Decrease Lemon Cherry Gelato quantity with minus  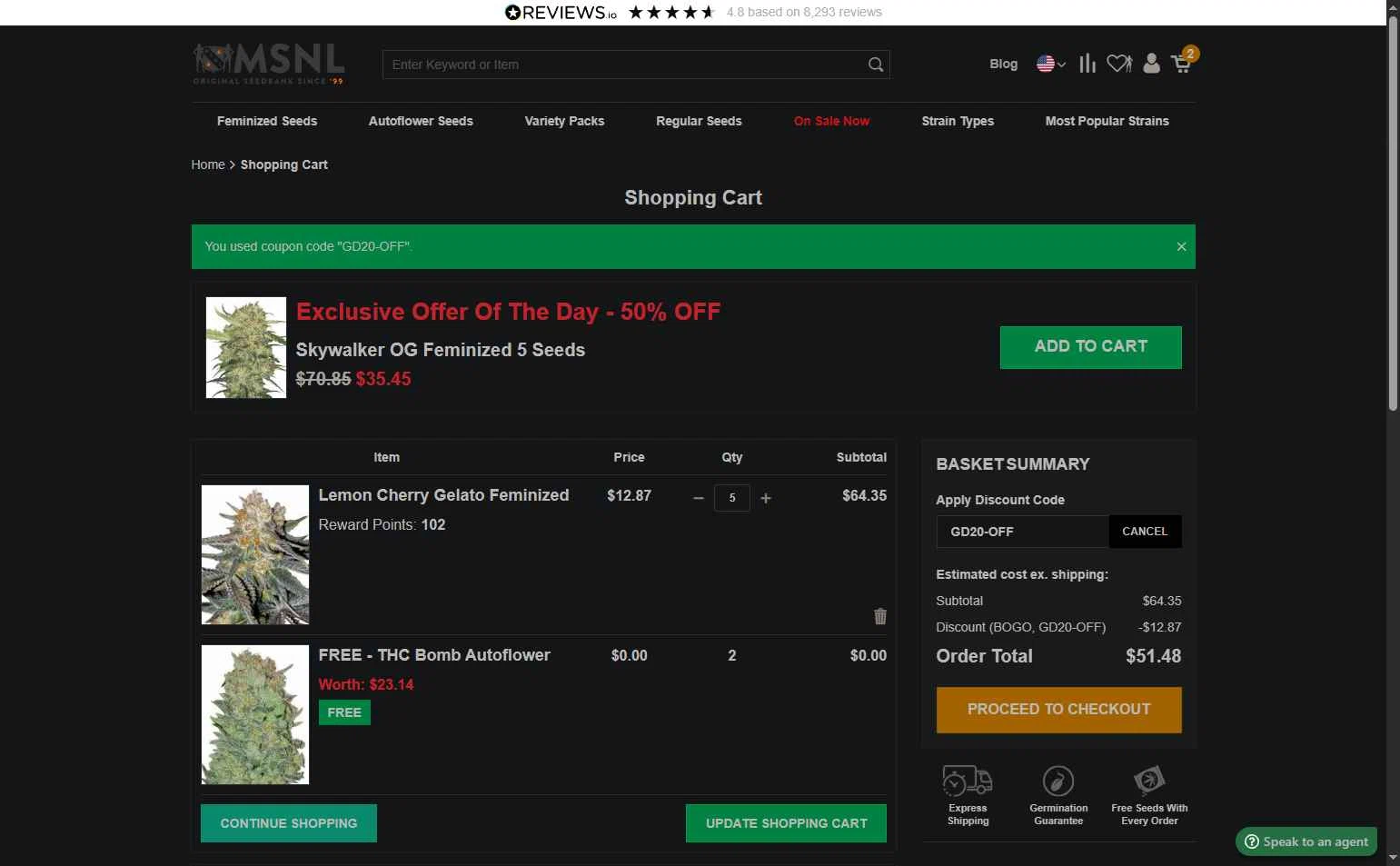(698, 498)
